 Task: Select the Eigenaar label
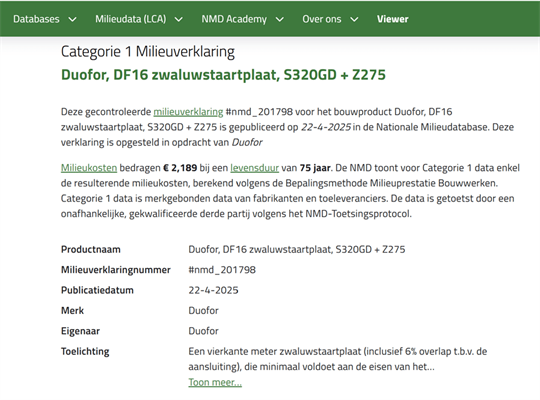click(x=80, y=331)
